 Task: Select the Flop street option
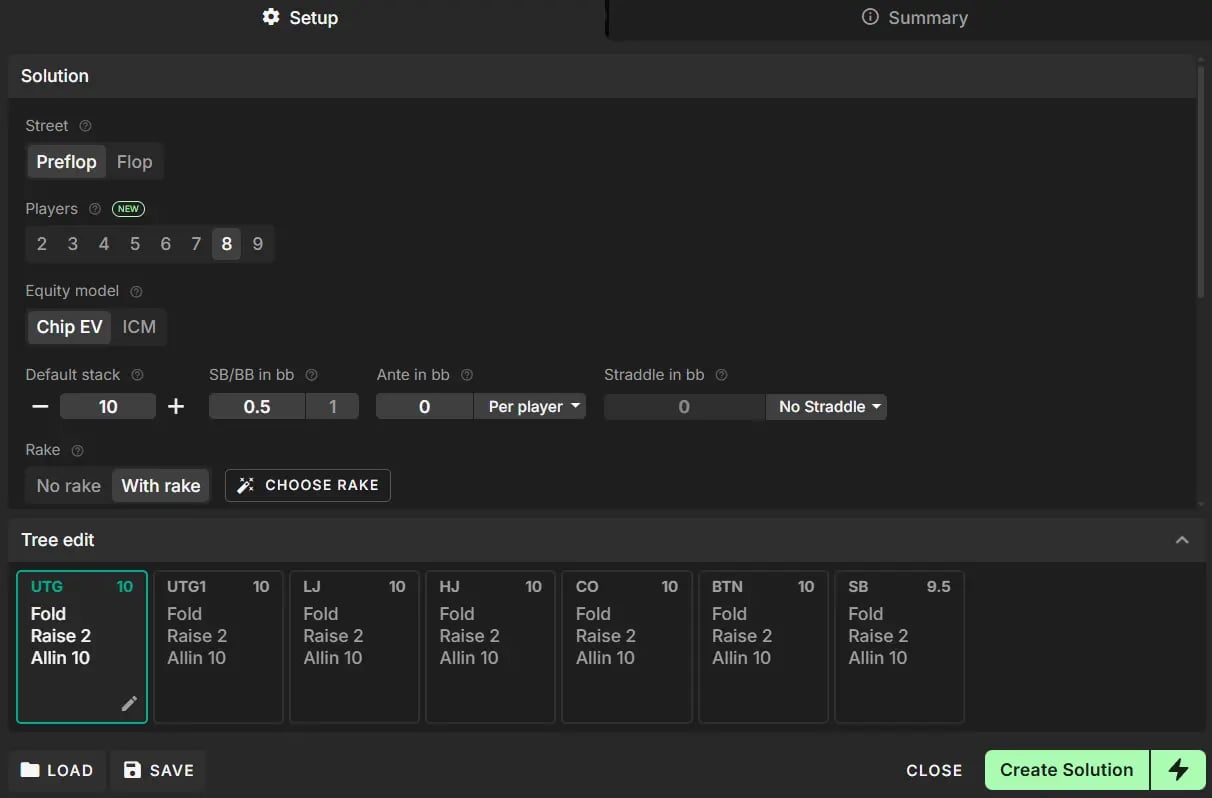(134, 162)
